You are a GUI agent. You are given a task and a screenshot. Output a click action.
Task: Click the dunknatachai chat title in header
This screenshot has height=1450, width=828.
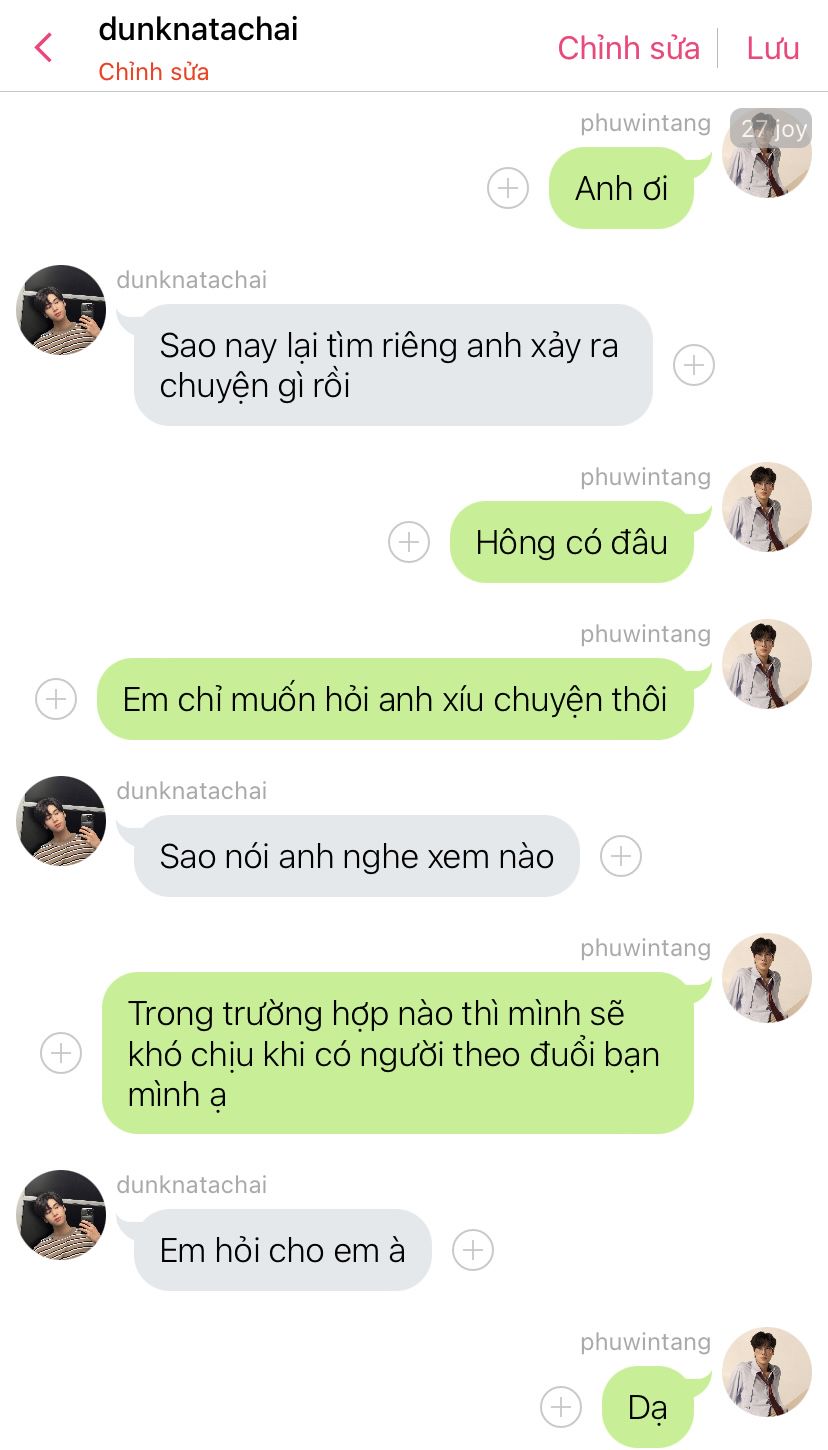198,29
